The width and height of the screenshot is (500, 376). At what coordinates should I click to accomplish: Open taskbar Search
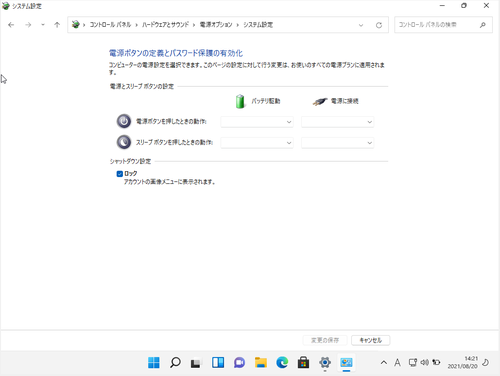[x=175, y=362]
